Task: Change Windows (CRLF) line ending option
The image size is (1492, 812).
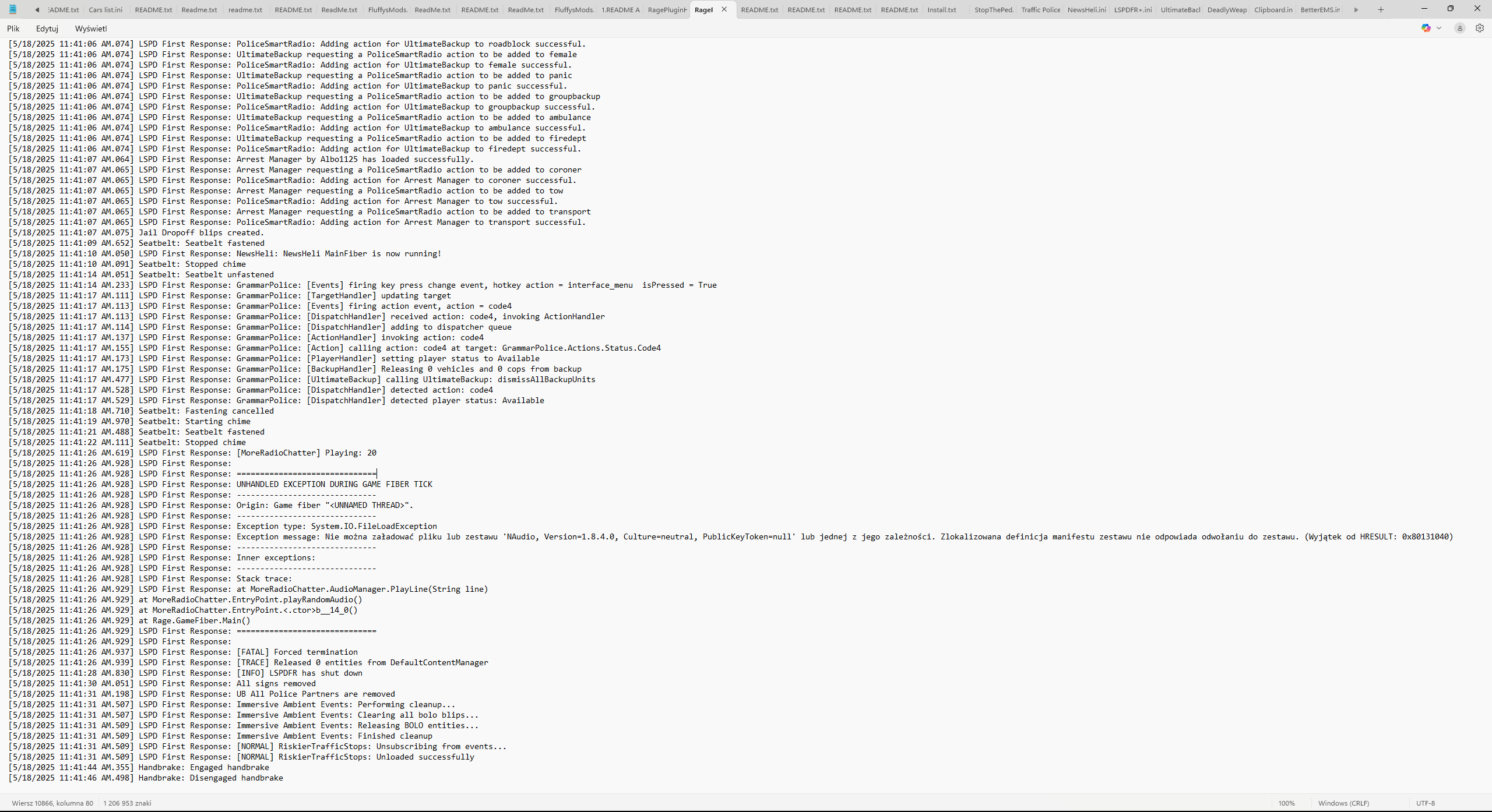Action: click(x=1343, y=803)
